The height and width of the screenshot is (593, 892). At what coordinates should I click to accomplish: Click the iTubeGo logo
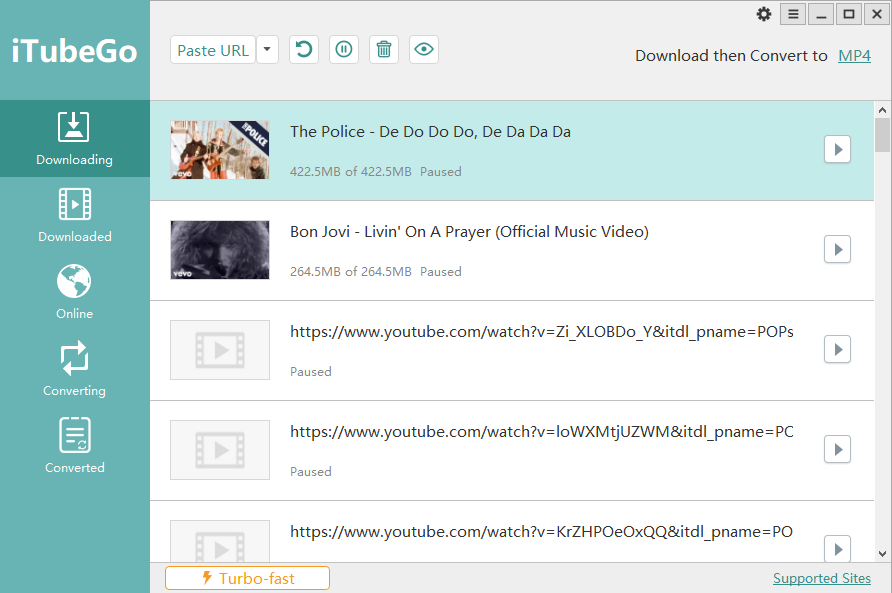tap(75, 51)
